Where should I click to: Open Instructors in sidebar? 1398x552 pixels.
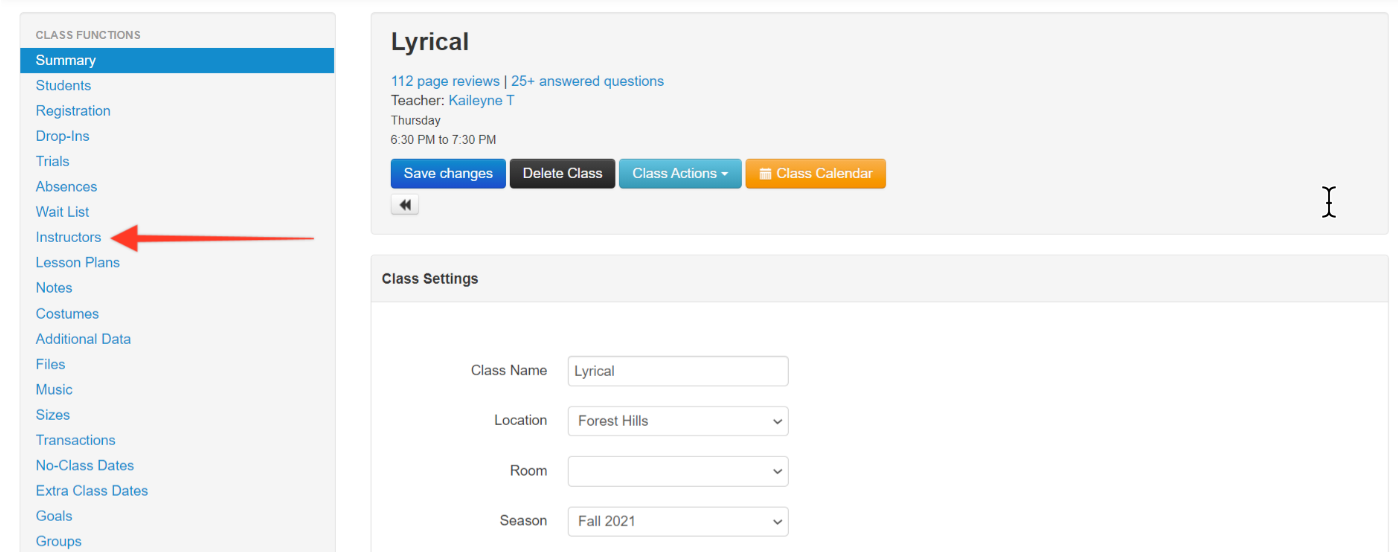pos(68,237)
